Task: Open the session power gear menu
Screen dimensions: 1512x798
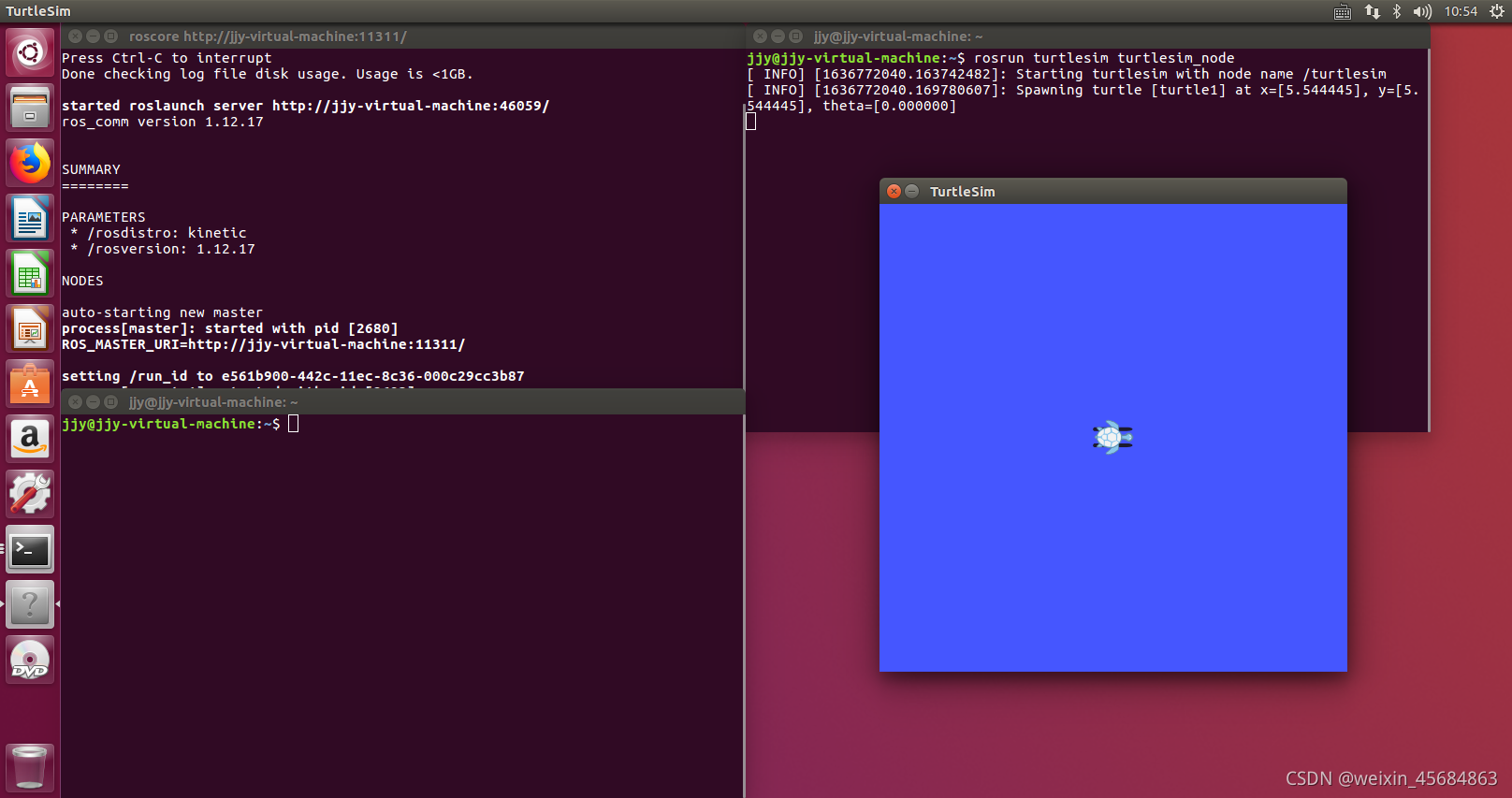Action: tap(1496, 11)
